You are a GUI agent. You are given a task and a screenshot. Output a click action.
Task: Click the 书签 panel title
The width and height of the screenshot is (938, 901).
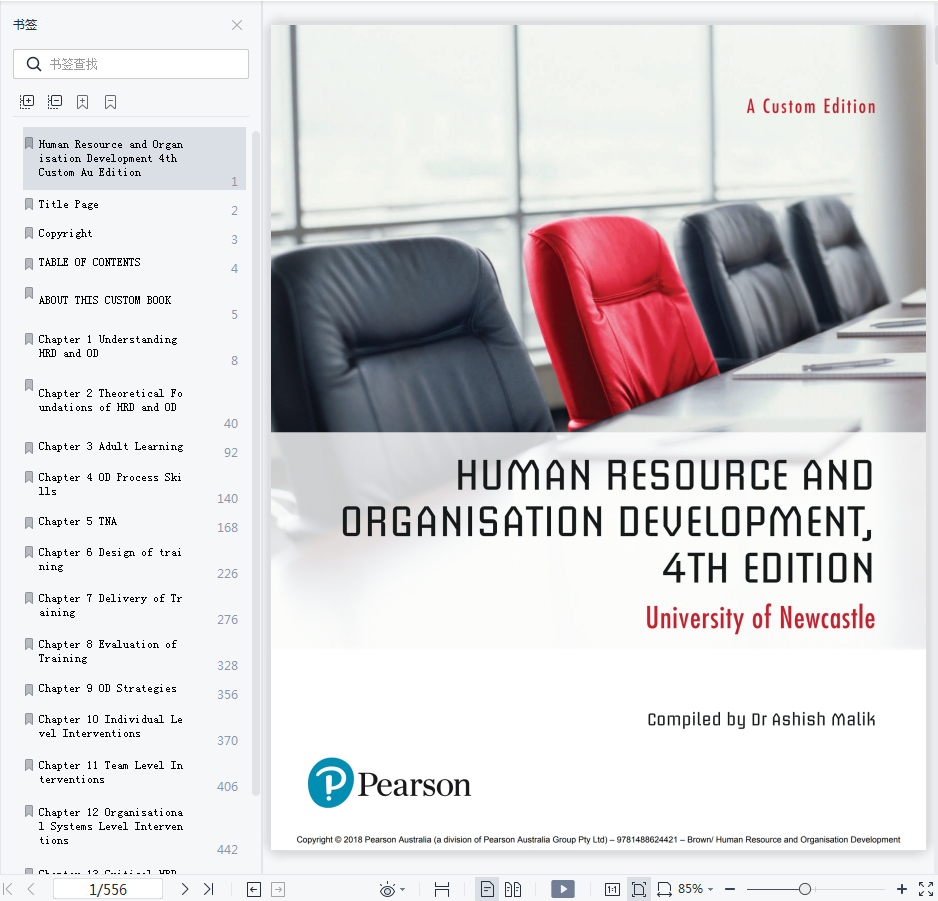[25, 25]
